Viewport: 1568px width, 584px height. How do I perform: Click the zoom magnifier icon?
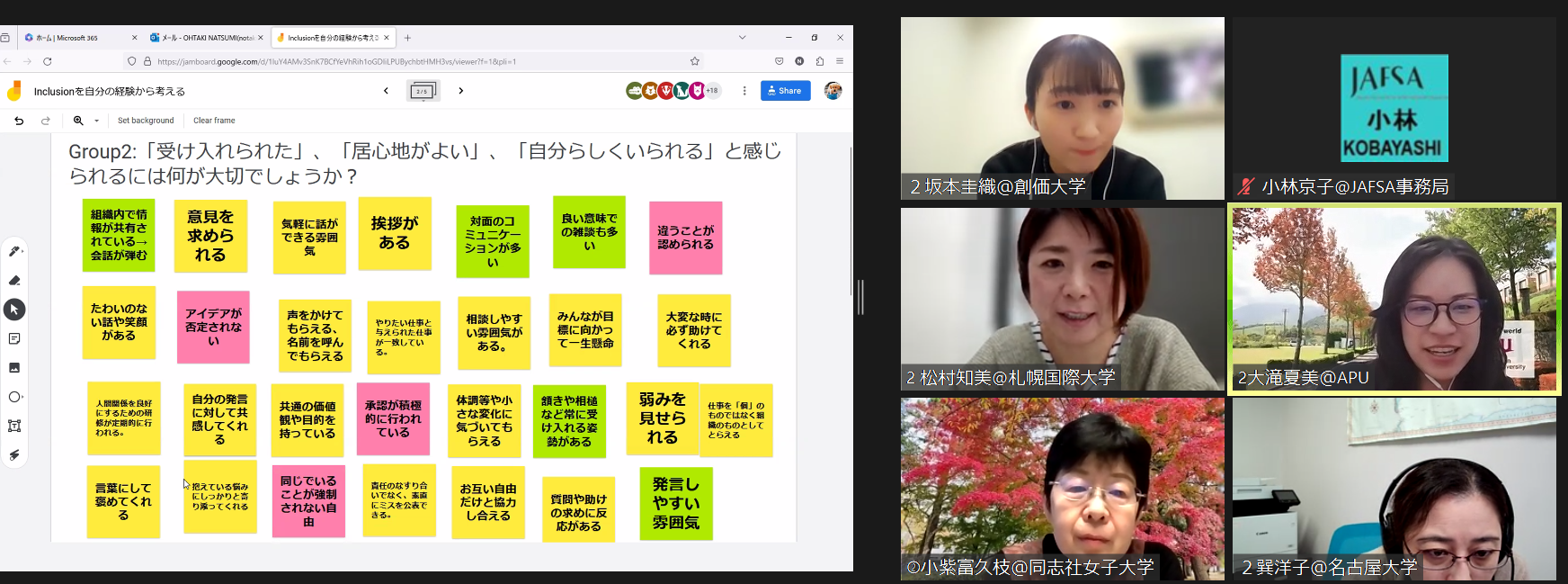click(78, 121)
